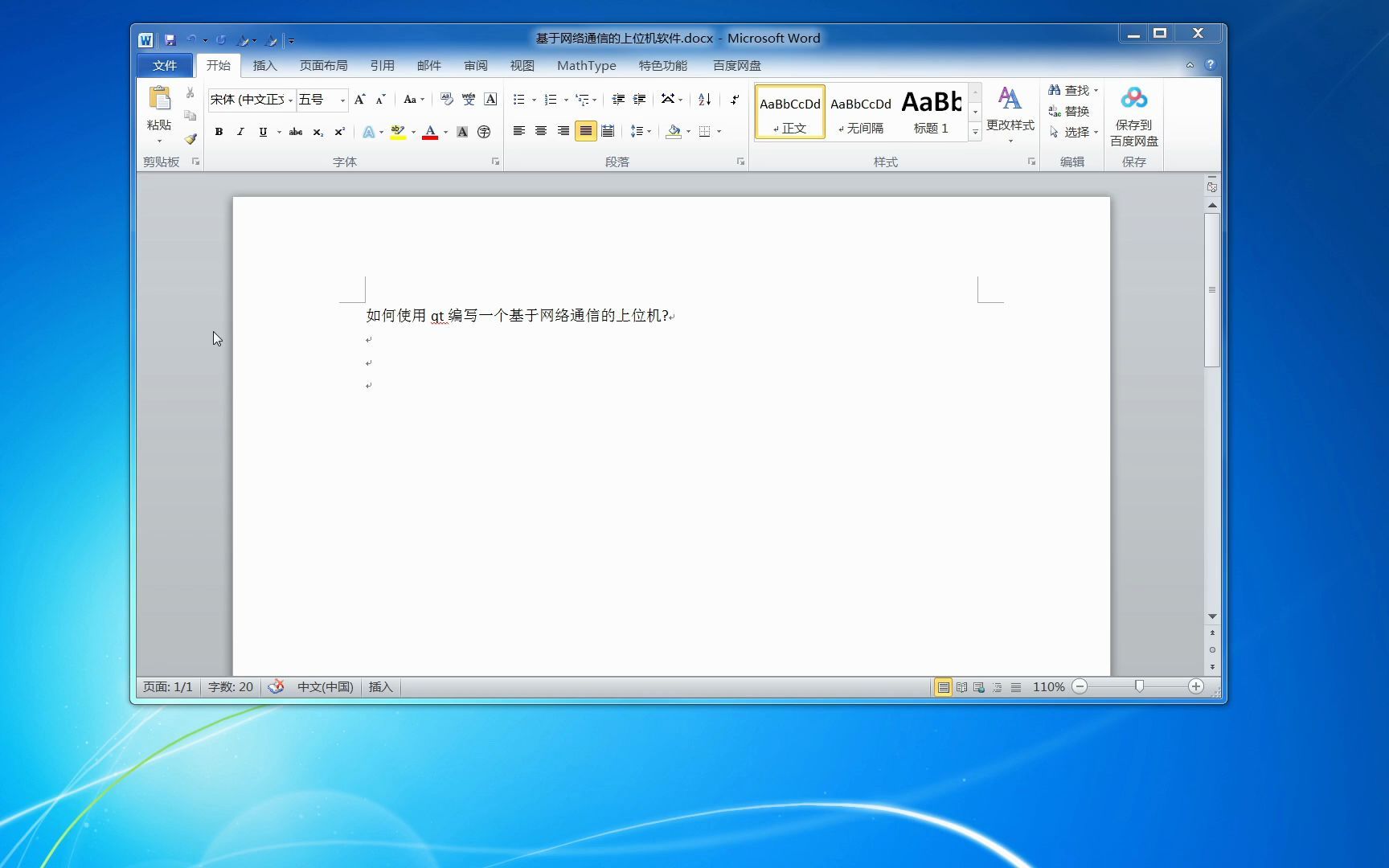Switch to the 页面布局 tab

(x=324, y=66)
